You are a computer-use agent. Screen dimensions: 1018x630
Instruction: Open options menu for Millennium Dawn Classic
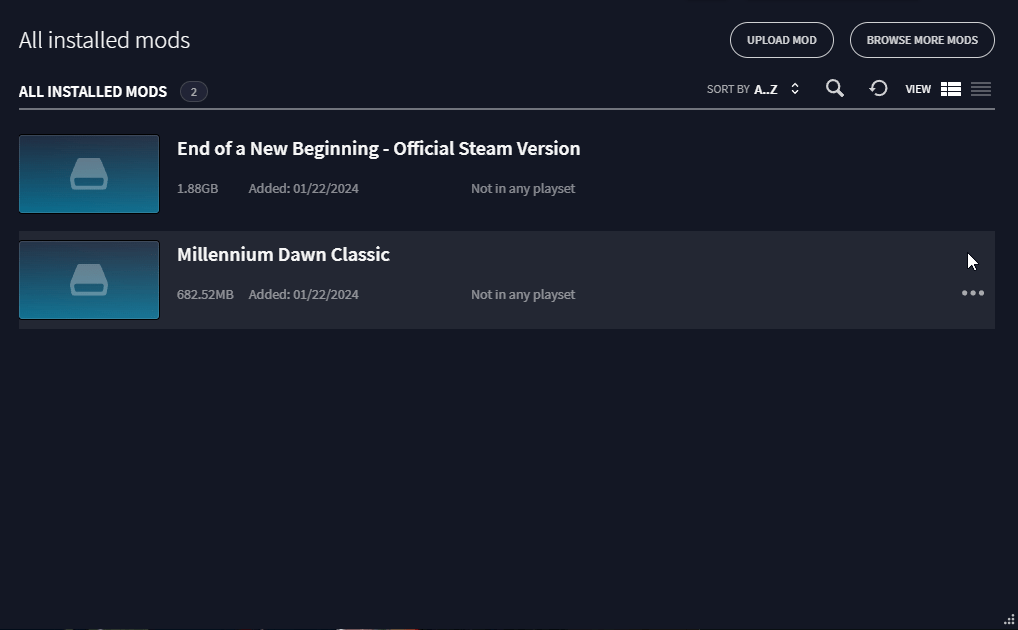coord(972,293)
